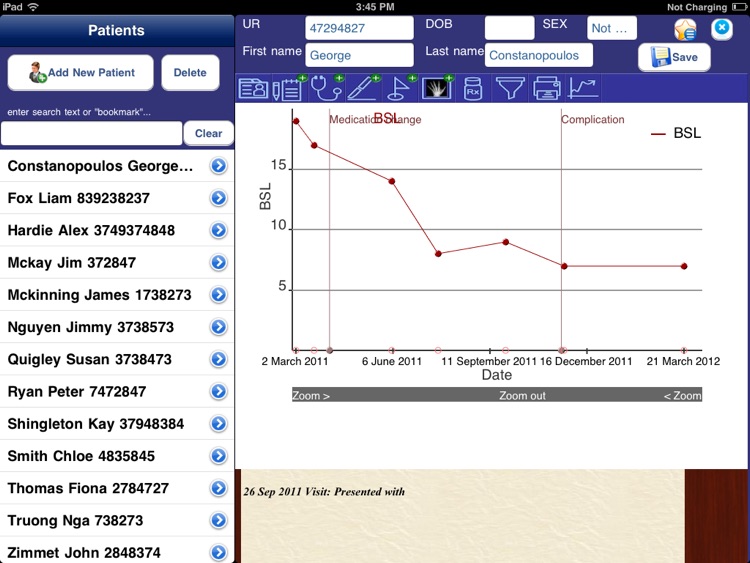
Task: Click Zoom out below the chart
Action: coord(524,396)
